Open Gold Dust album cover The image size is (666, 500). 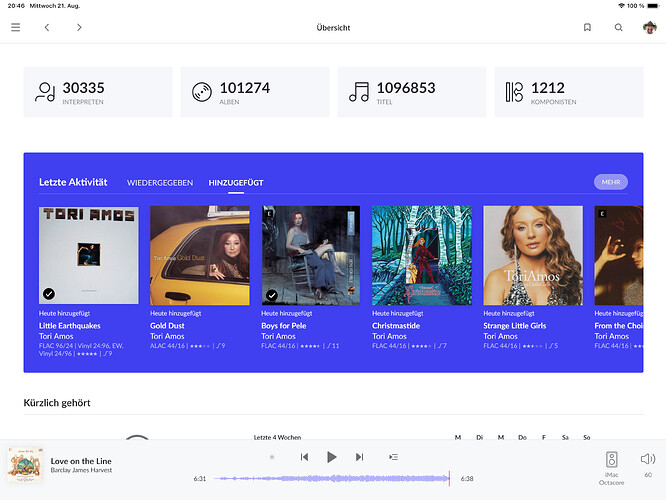200,255
